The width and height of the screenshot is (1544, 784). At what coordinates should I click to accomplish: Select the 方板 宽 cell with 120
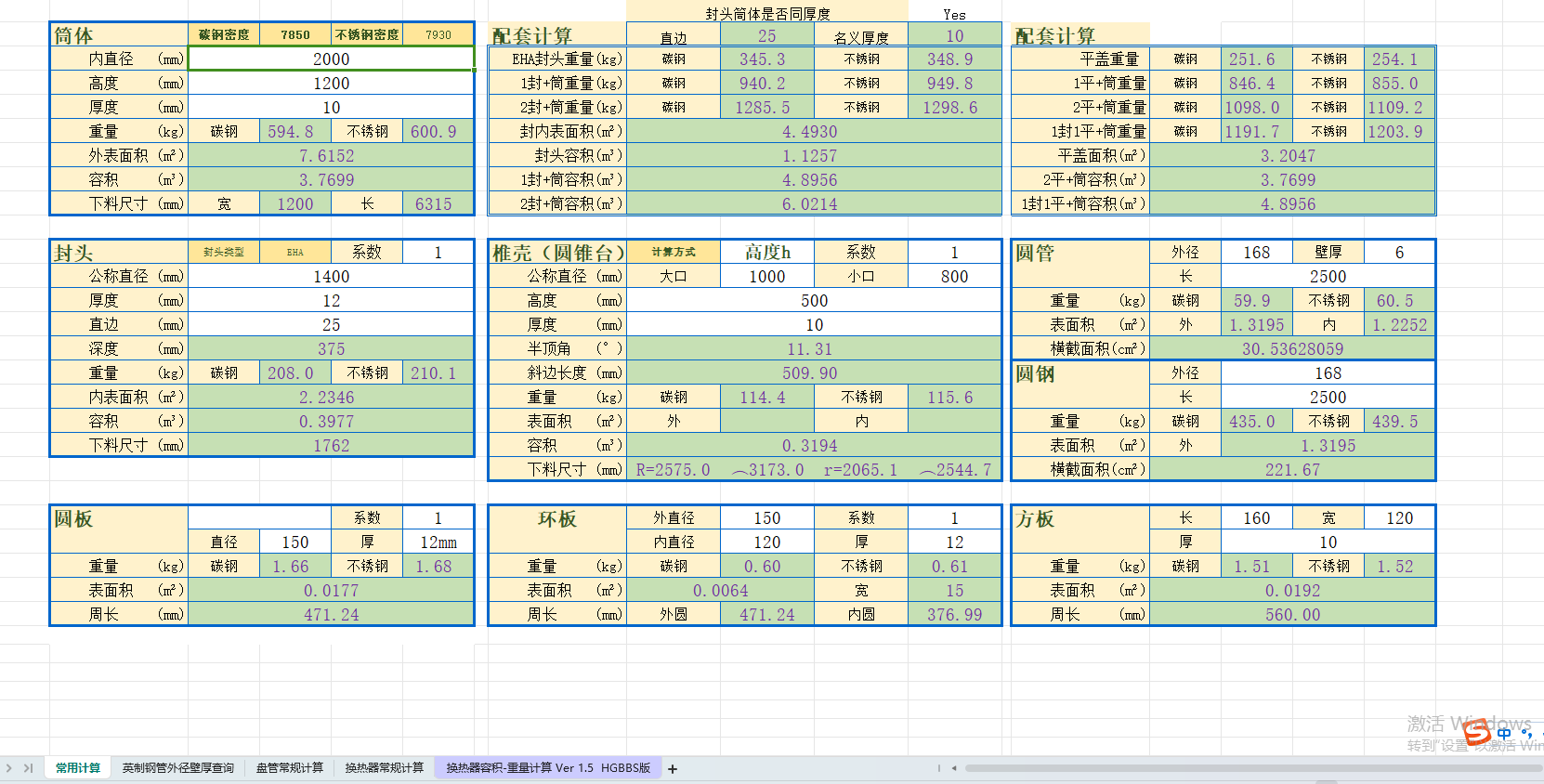pyautogui.click(x=1399, y=517)
